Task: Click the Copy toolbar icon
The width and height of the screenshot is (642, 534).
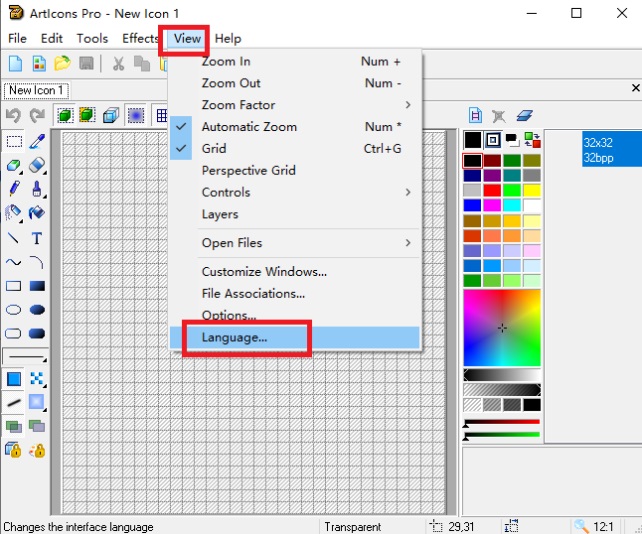Action: pyautogui.click(x=142, y=63)
